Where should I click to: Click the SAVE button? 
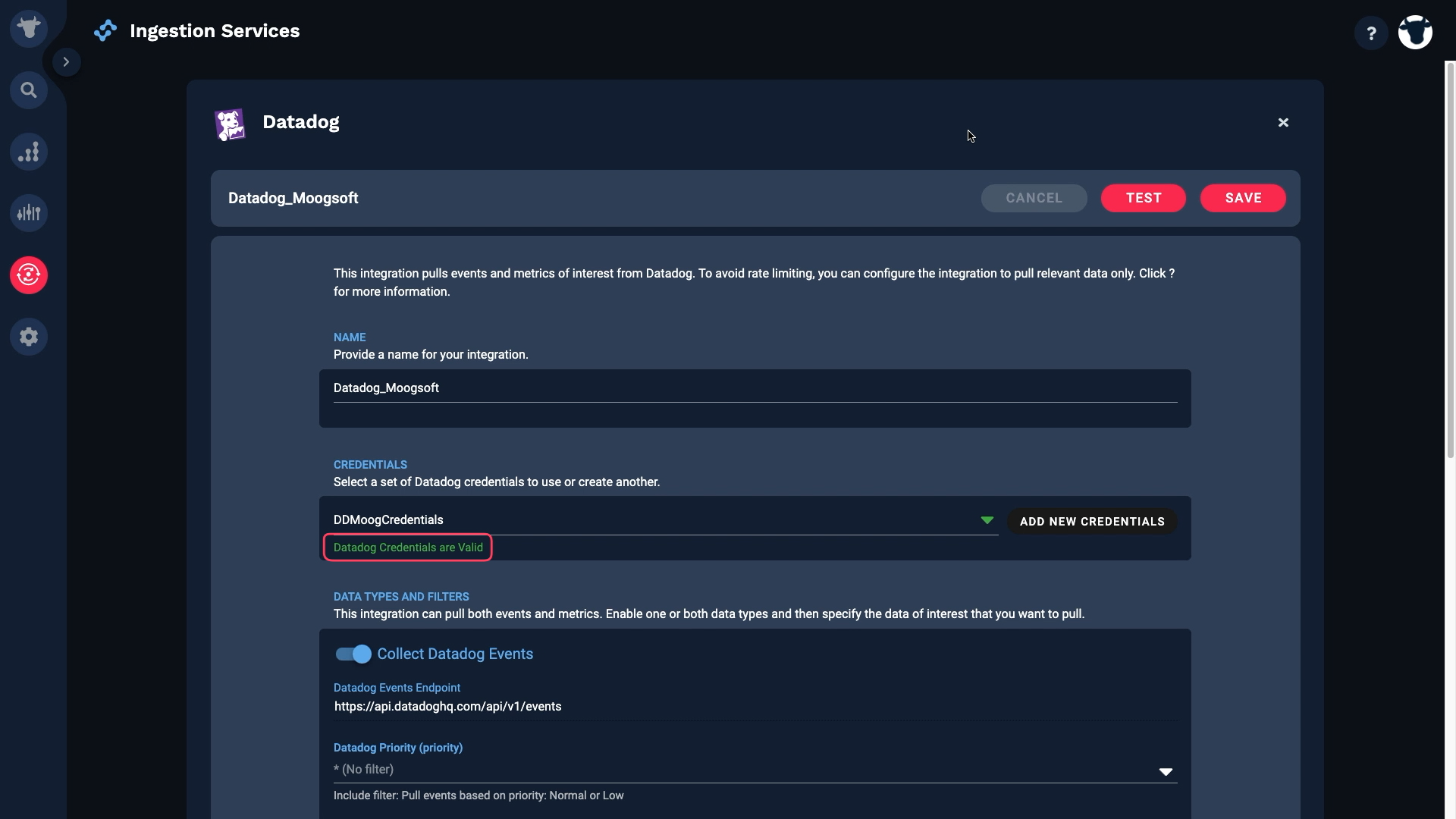[x=1243, y=198]
